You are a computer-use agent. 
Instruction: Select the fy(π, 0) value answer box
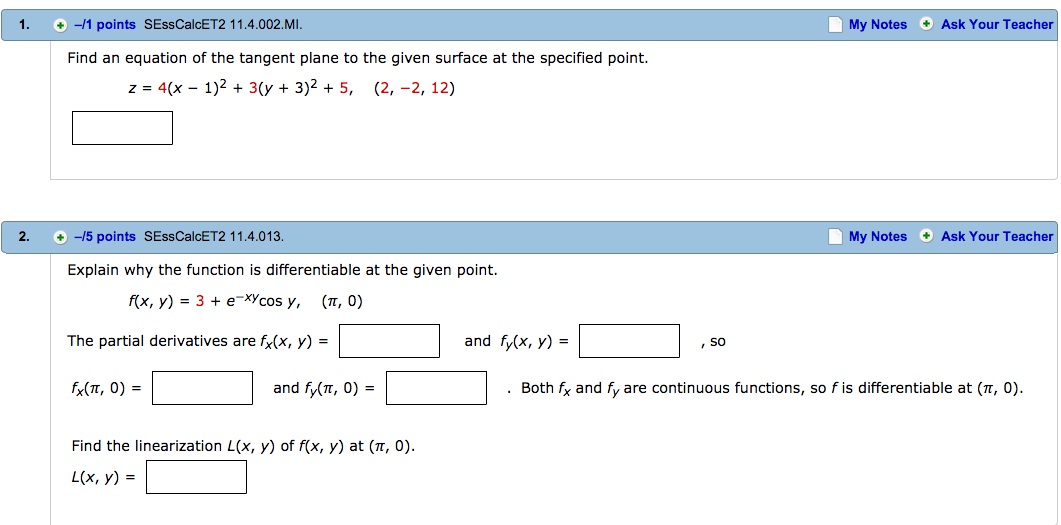pos(436,388)
